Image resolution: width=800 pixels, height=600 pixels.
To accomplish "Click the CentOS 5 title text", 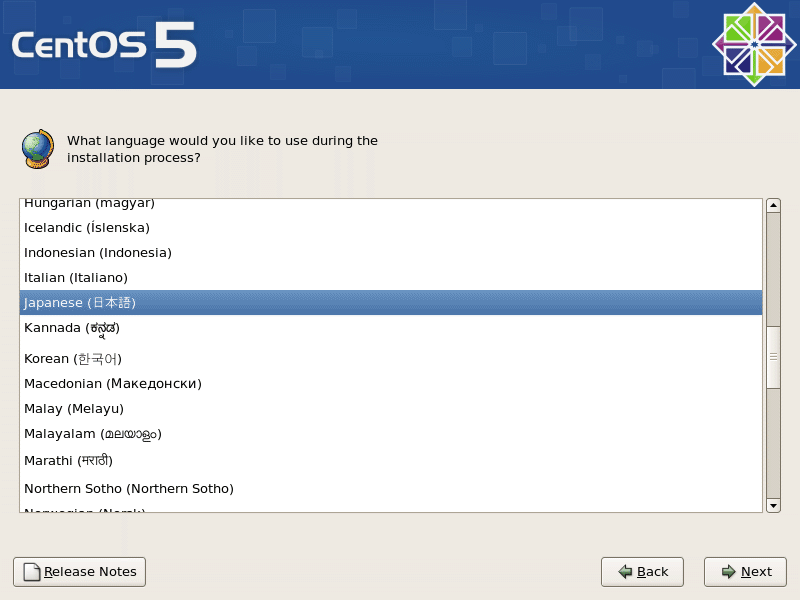I will [x=104, y=45].
